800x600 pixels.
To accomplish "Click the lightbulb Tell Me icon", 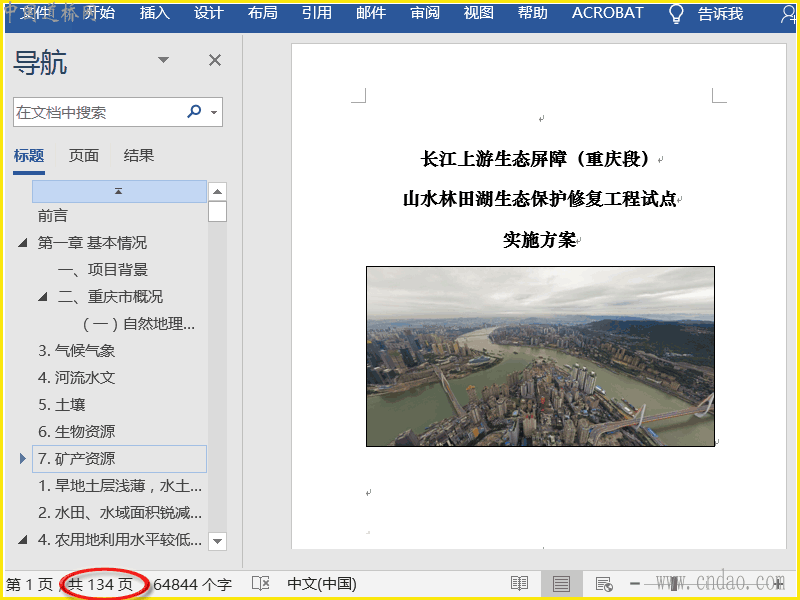I will point(676,13).
